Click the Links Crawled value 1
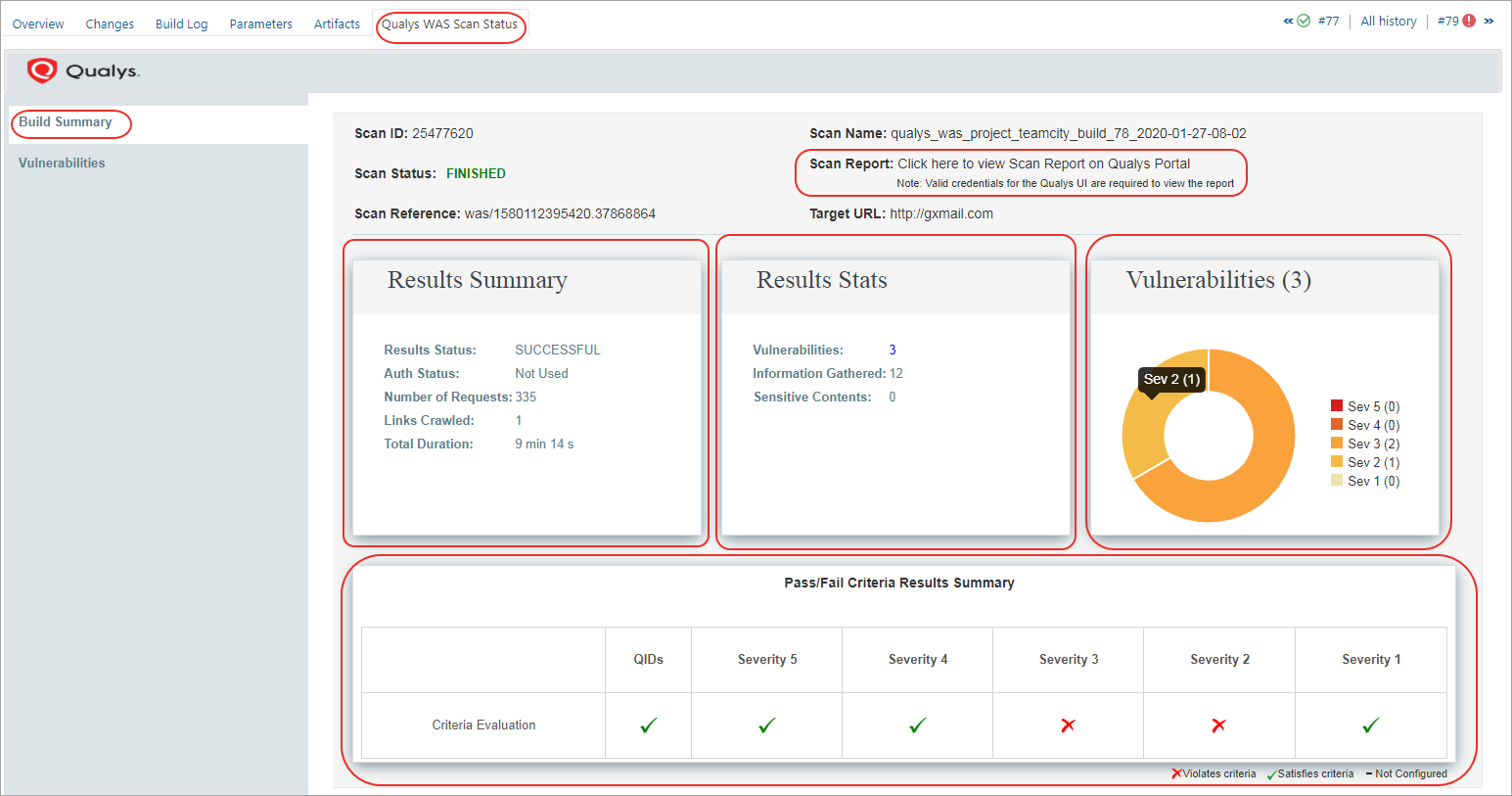This screenshot has height=796, width=1512. pyautogui.click(x=519, y=420)
